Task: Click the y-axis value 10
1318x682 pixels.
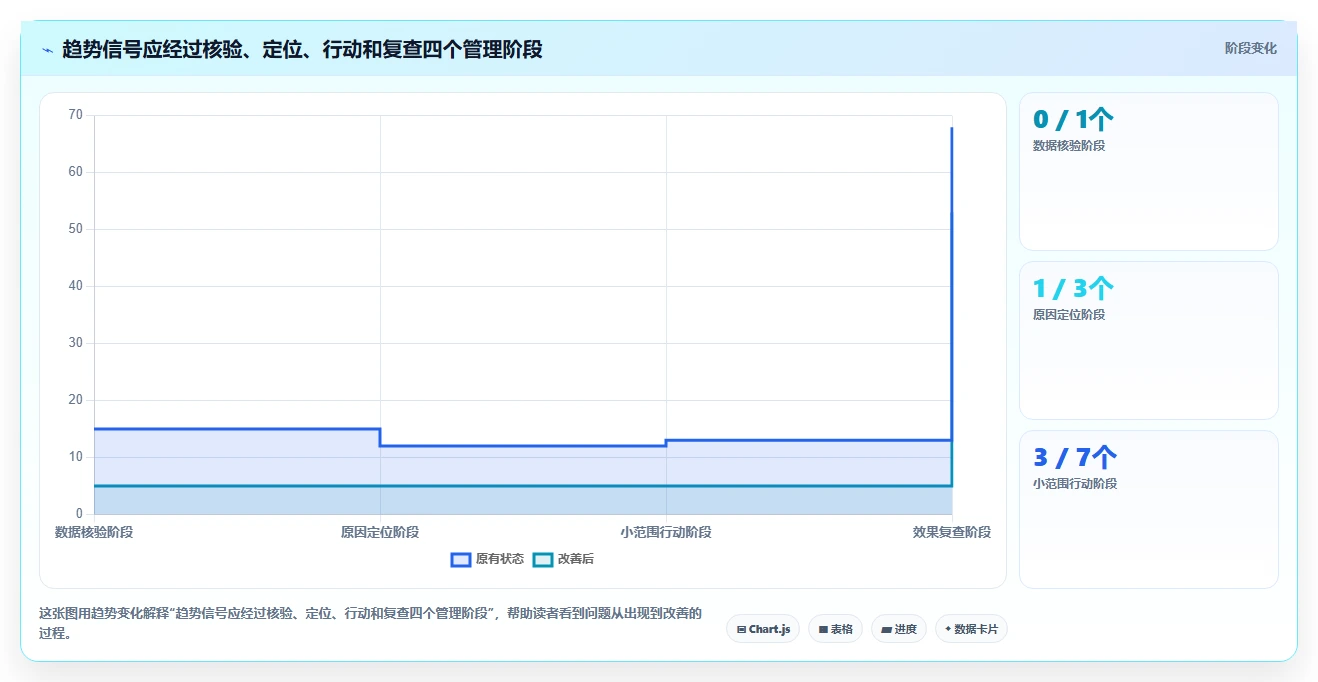Action: pos(76,457)
